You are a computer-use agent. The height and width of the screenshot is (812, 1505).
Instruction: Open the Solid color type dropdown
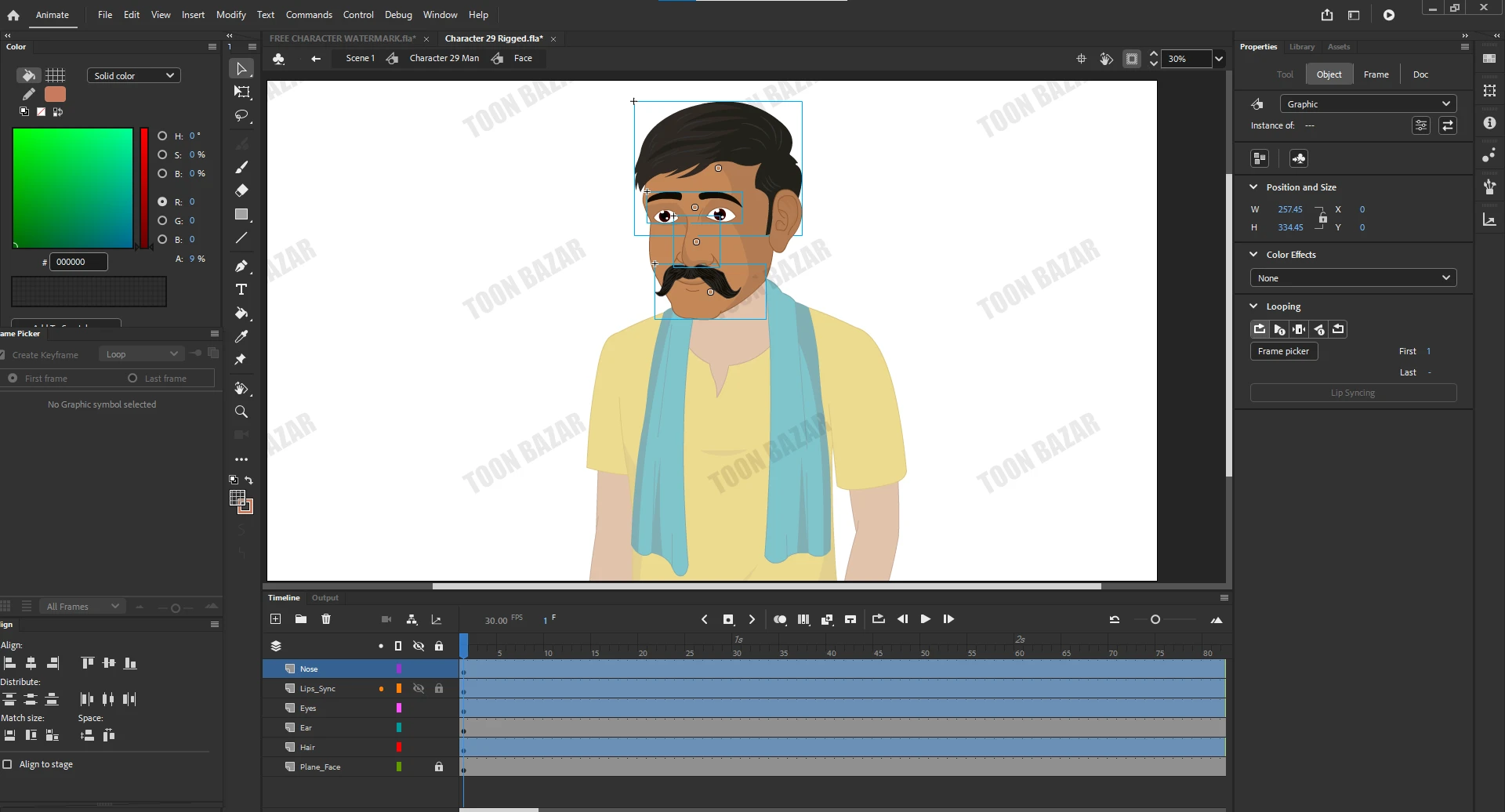134,76
